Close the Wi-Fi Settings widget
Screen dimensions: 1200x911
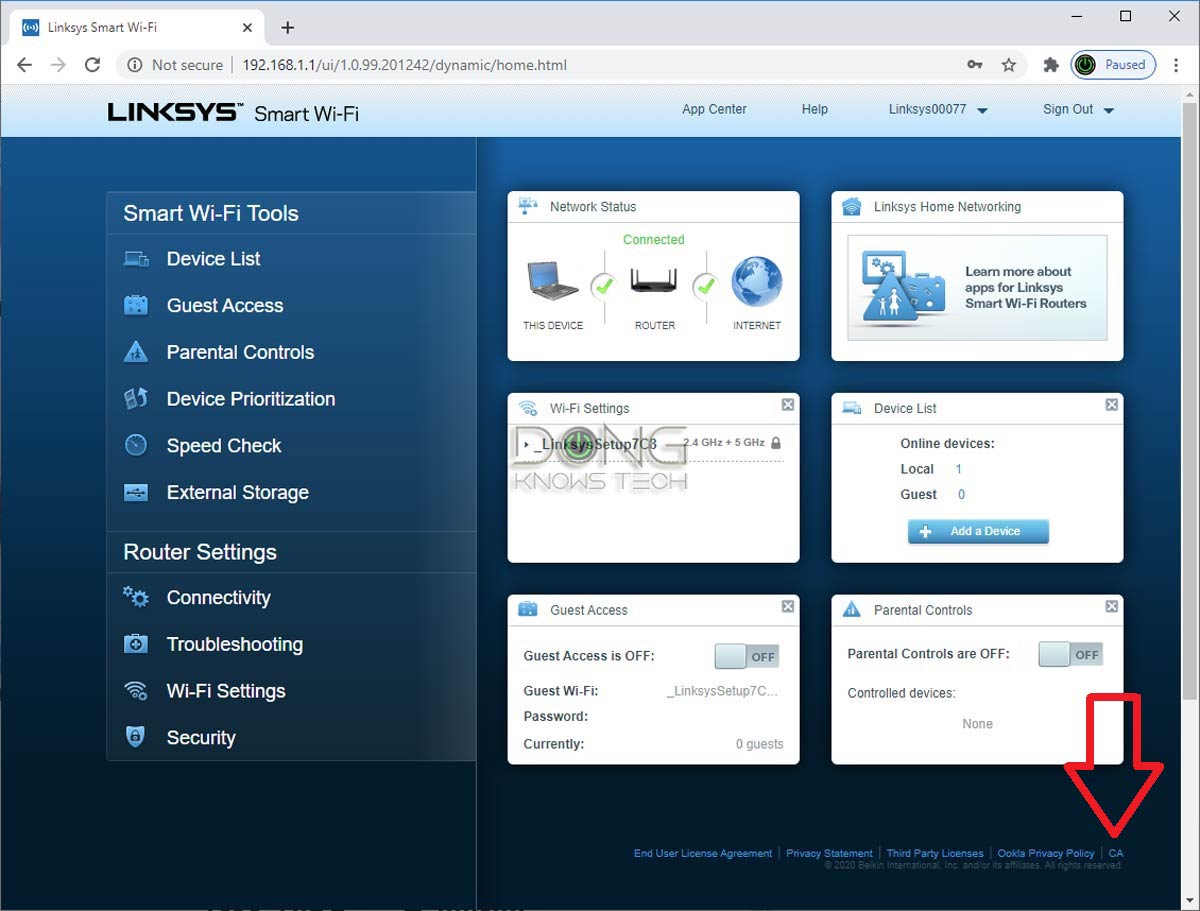coord(788,405)
